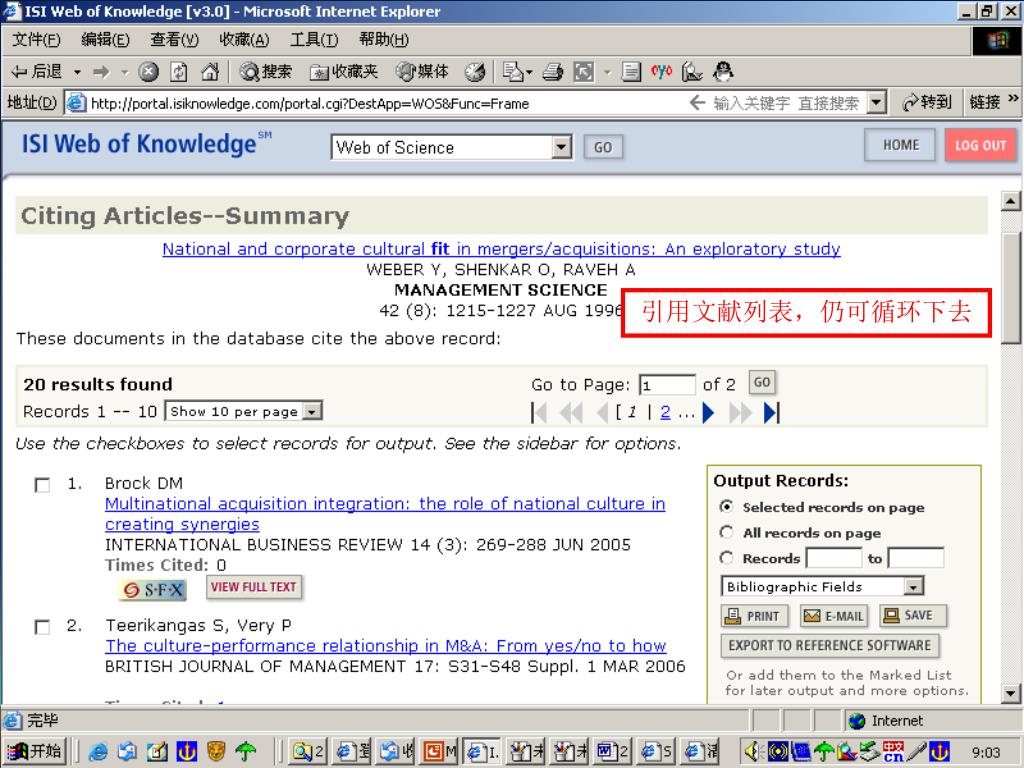Open the Search (搜索) toolbar button
This screenshot has width=1024, height=768.
pos(265,72)
